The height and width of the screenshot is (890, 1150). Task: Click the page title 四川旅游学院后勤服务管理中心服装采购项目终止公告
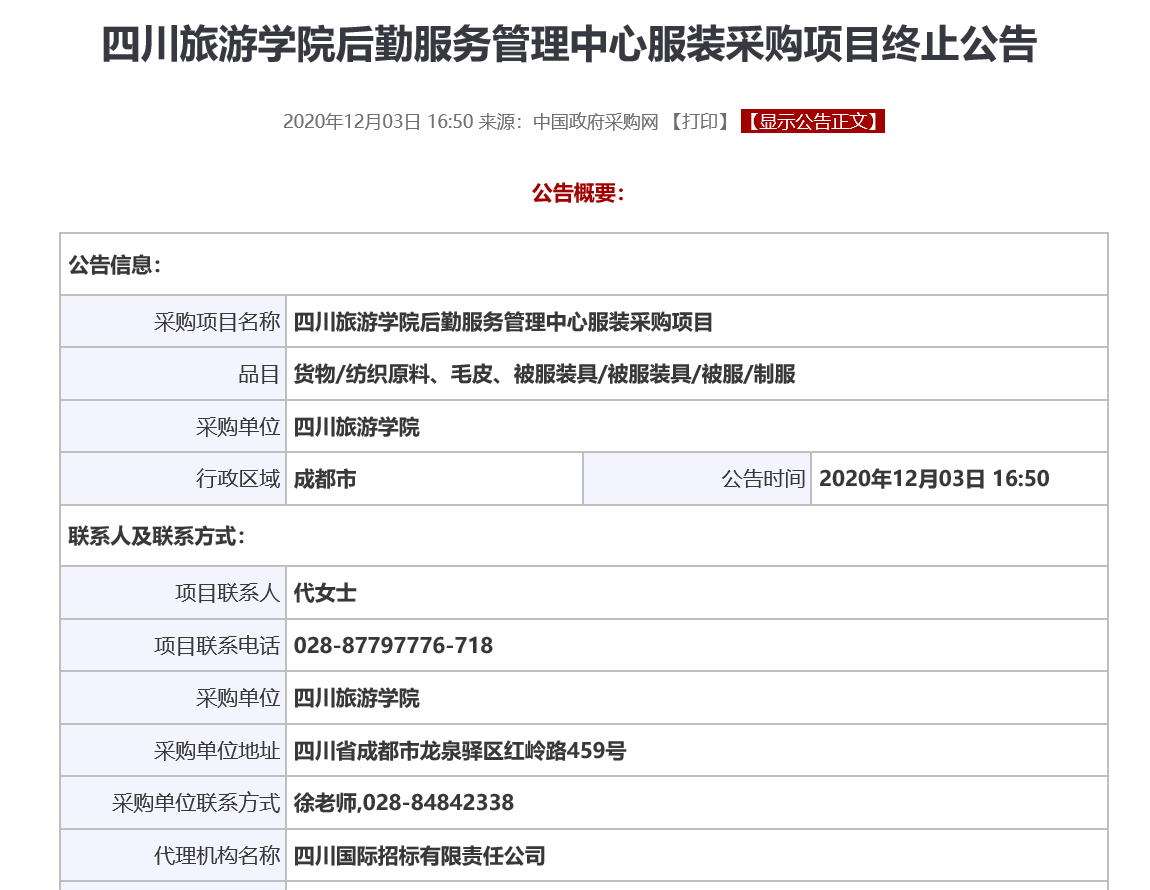[568, 44]
